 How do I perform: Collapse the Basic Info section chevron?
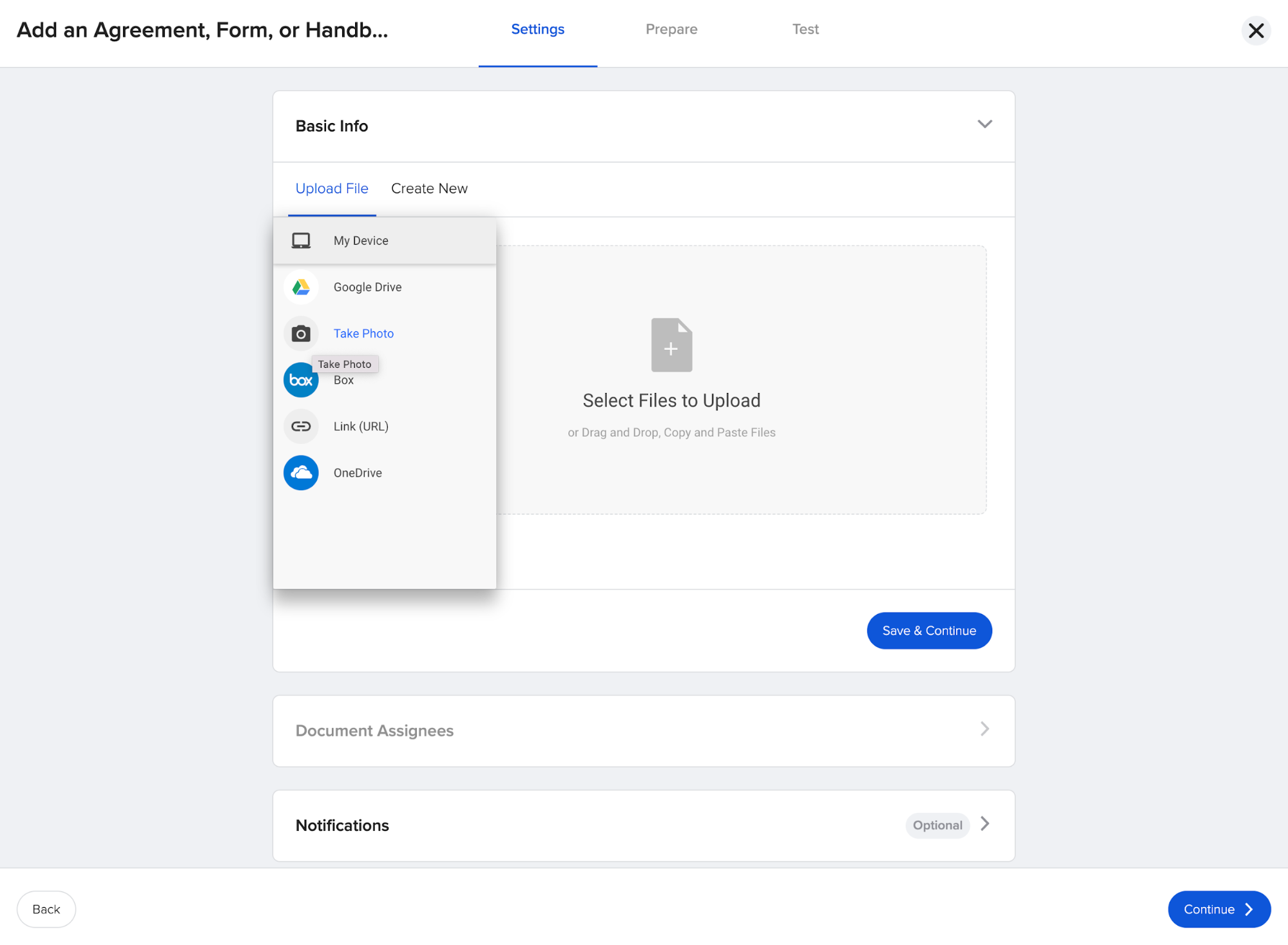tap(985, 124)
